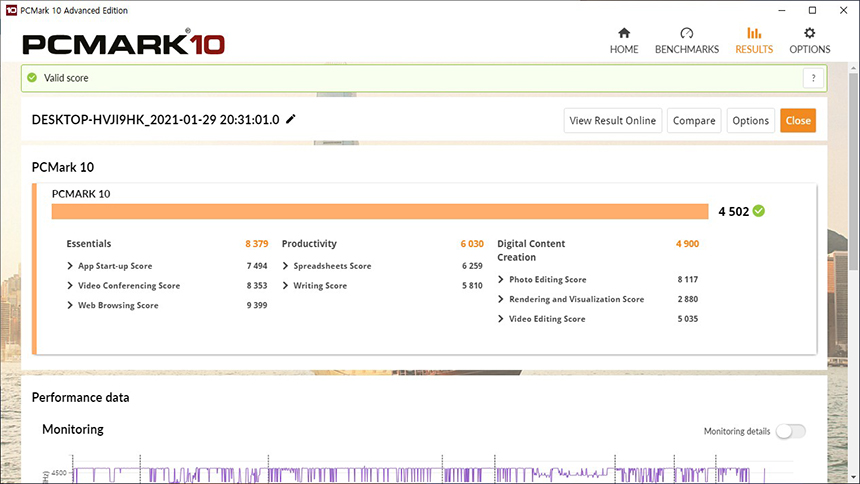Click the green check next to 4 502
The image size is (860, 484).
point(759,211)
